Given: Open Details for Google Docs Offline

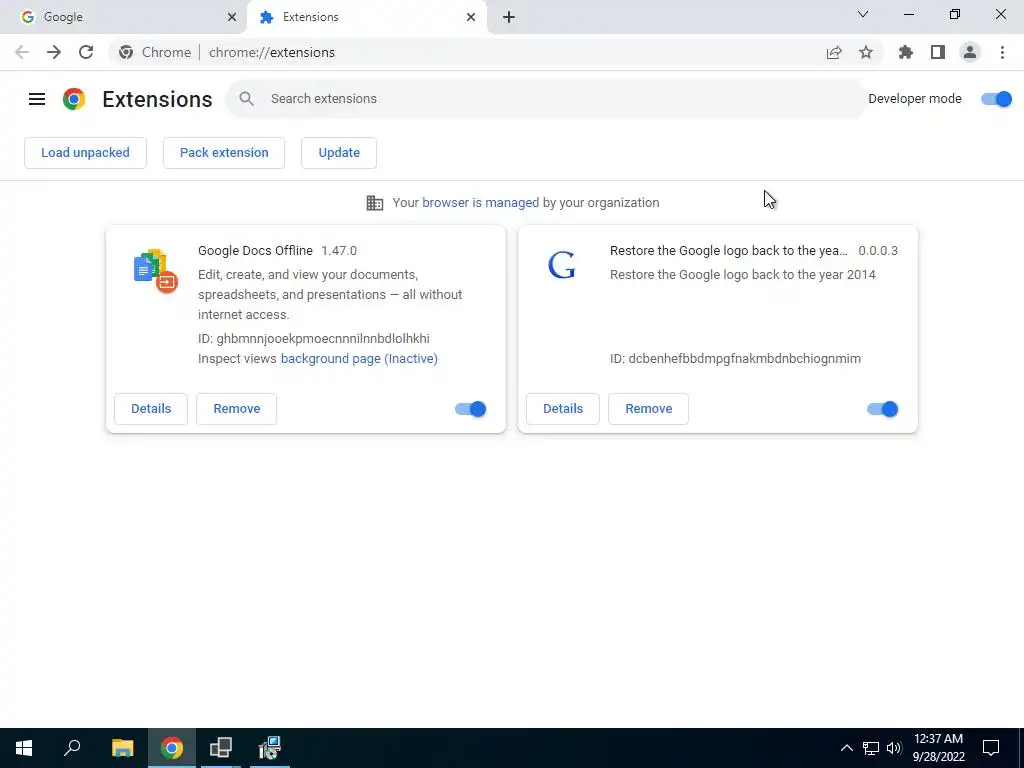Looking at the screenshot, I should tap(151, 409).
